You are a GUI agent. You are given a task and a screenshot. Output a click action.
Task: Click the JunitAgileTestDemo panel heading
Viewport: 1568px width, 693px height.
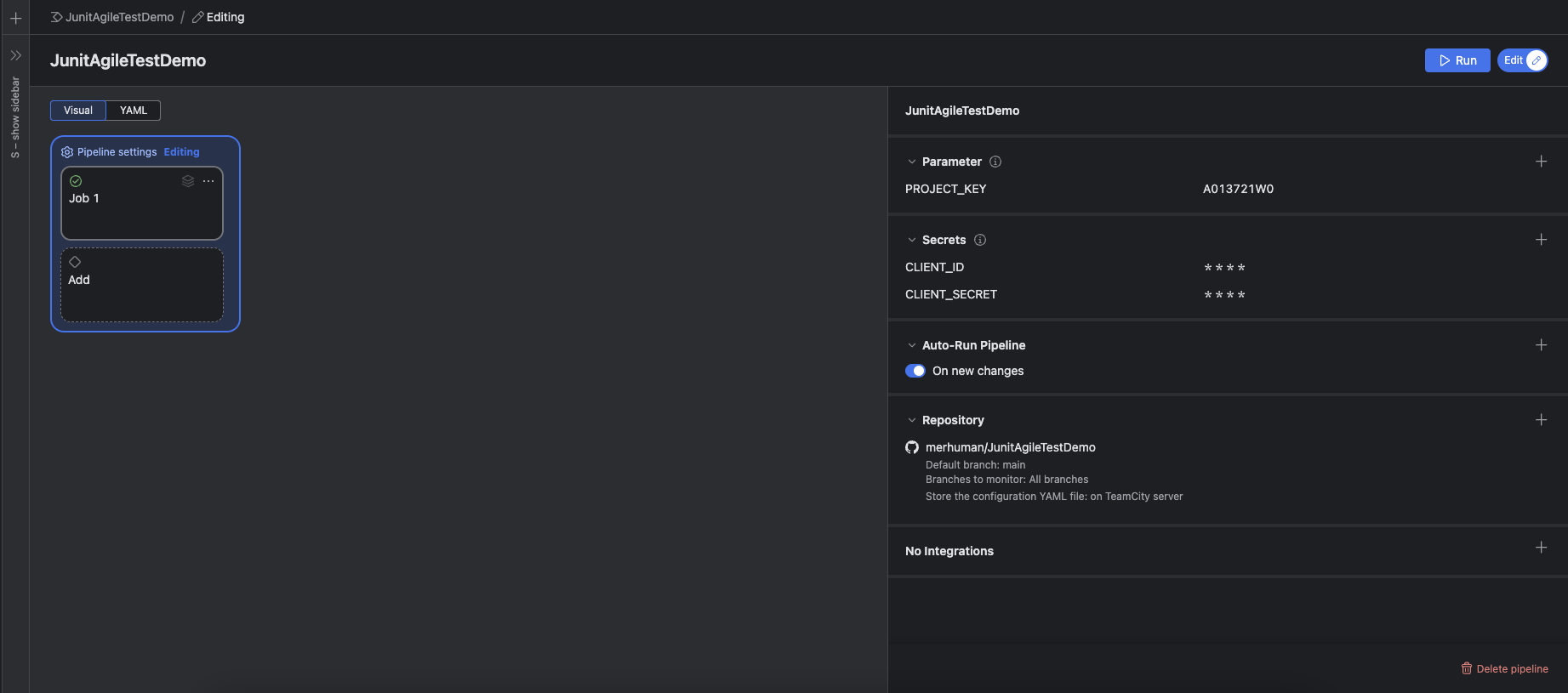point(962,111)
